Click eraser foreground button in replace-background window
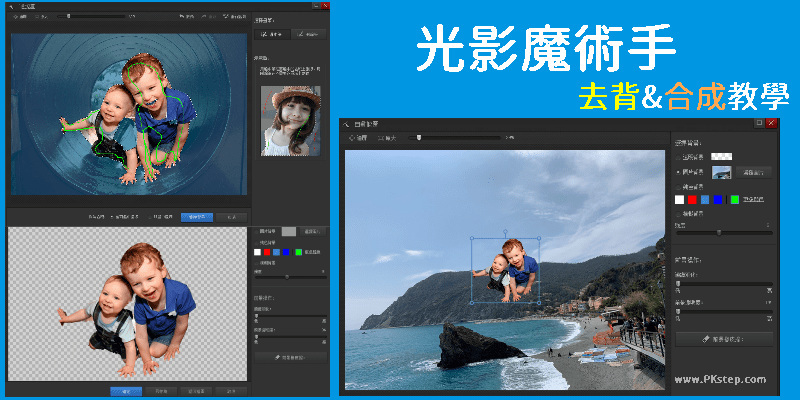 point(724,339)
